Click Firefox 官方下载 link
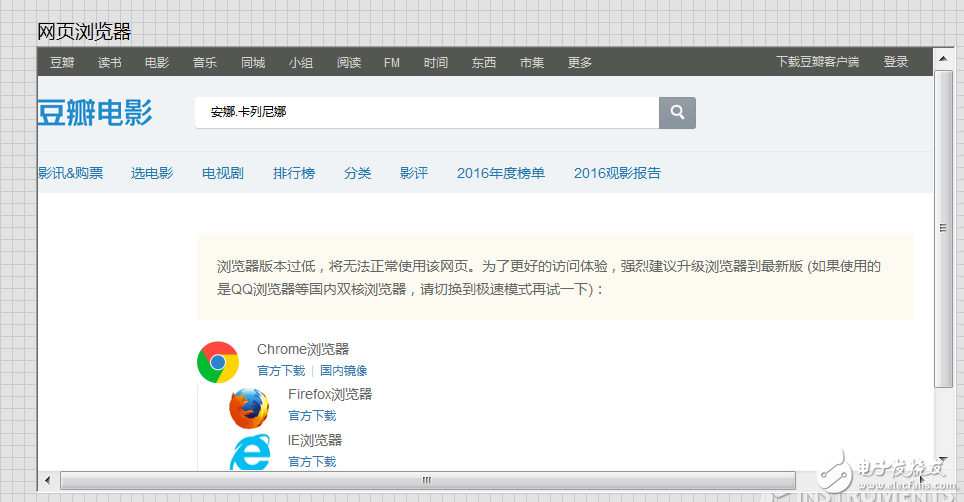Viewport: 964px width, 502px height. point(312,416)
